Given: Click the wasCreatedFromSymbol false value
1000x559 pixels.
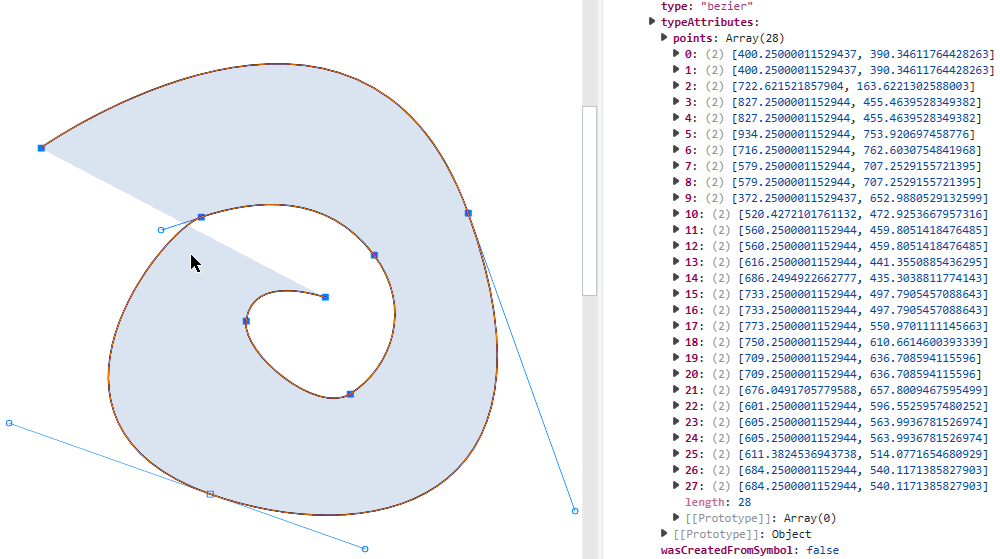Looking at the screenshot, I should pyautogui.click(x=822, y=550).
